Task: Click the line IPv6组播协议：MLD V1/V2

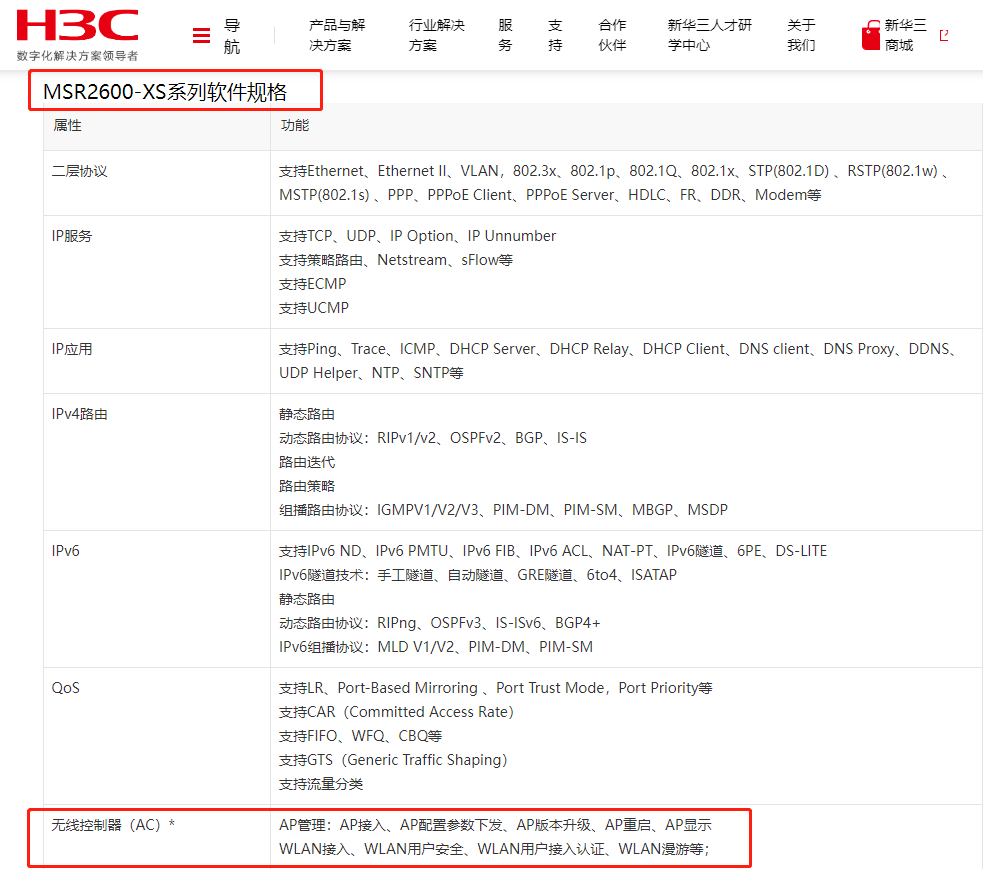Action: pyautogui.click(x=436, y=646)
